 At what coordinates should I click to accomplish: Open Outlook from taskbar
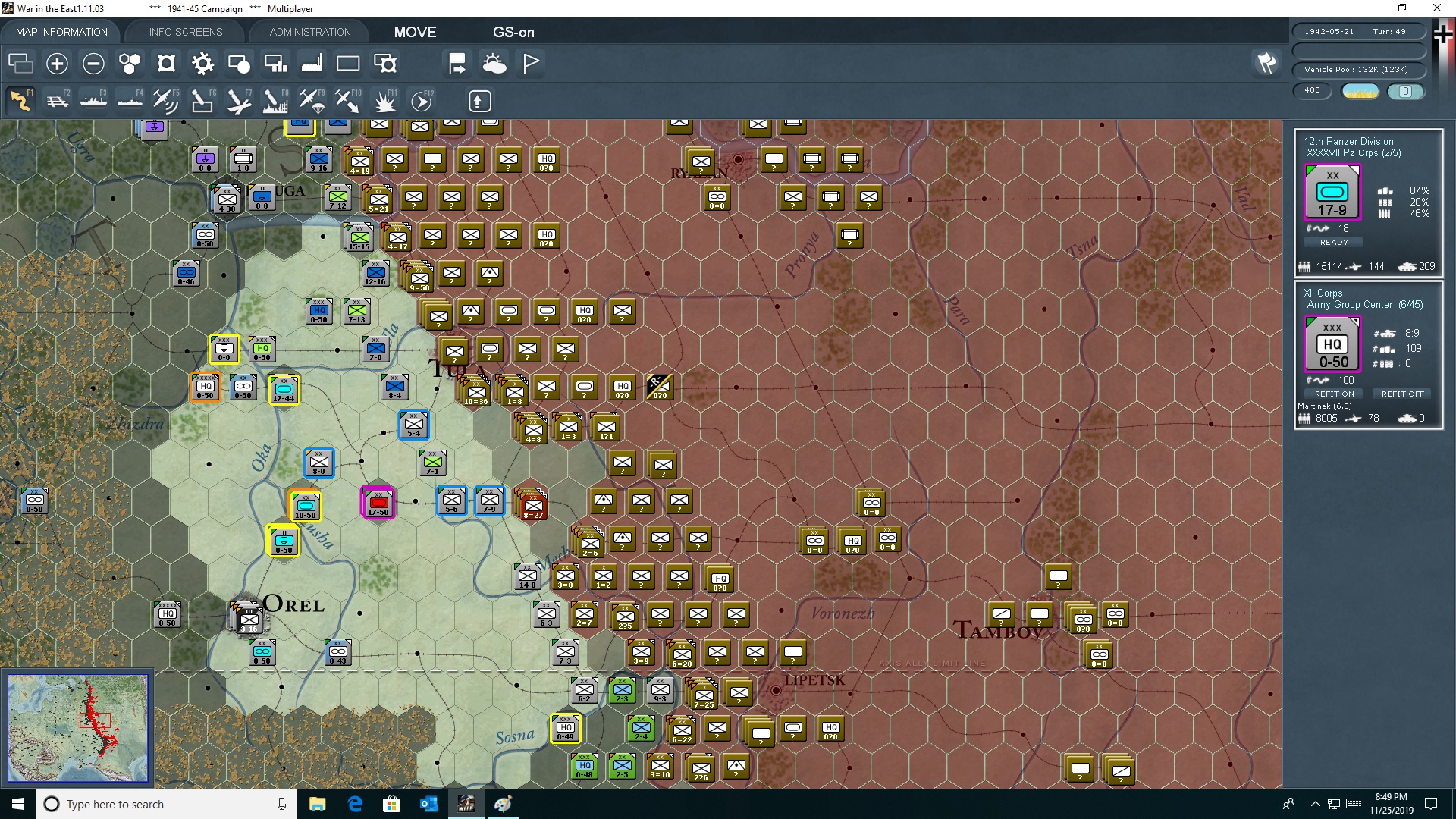pyautogui.click(x=429, y=804)
